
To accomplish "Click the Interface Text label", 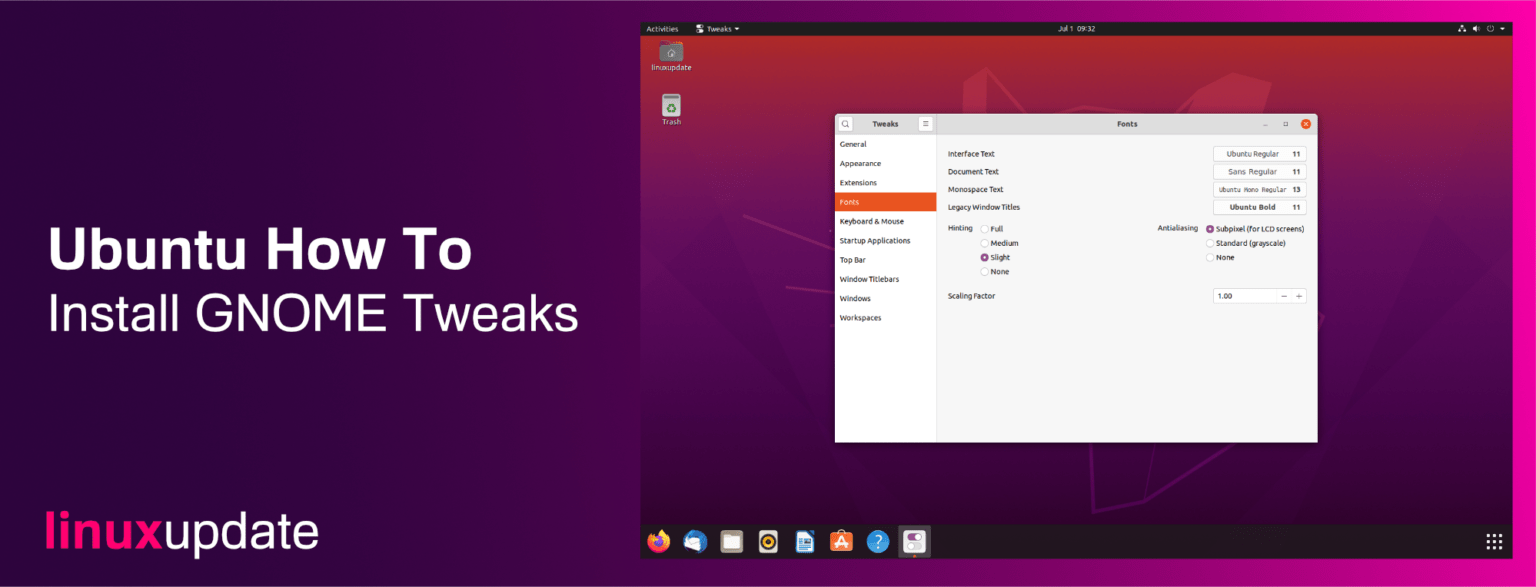I will tap(971, 154).
